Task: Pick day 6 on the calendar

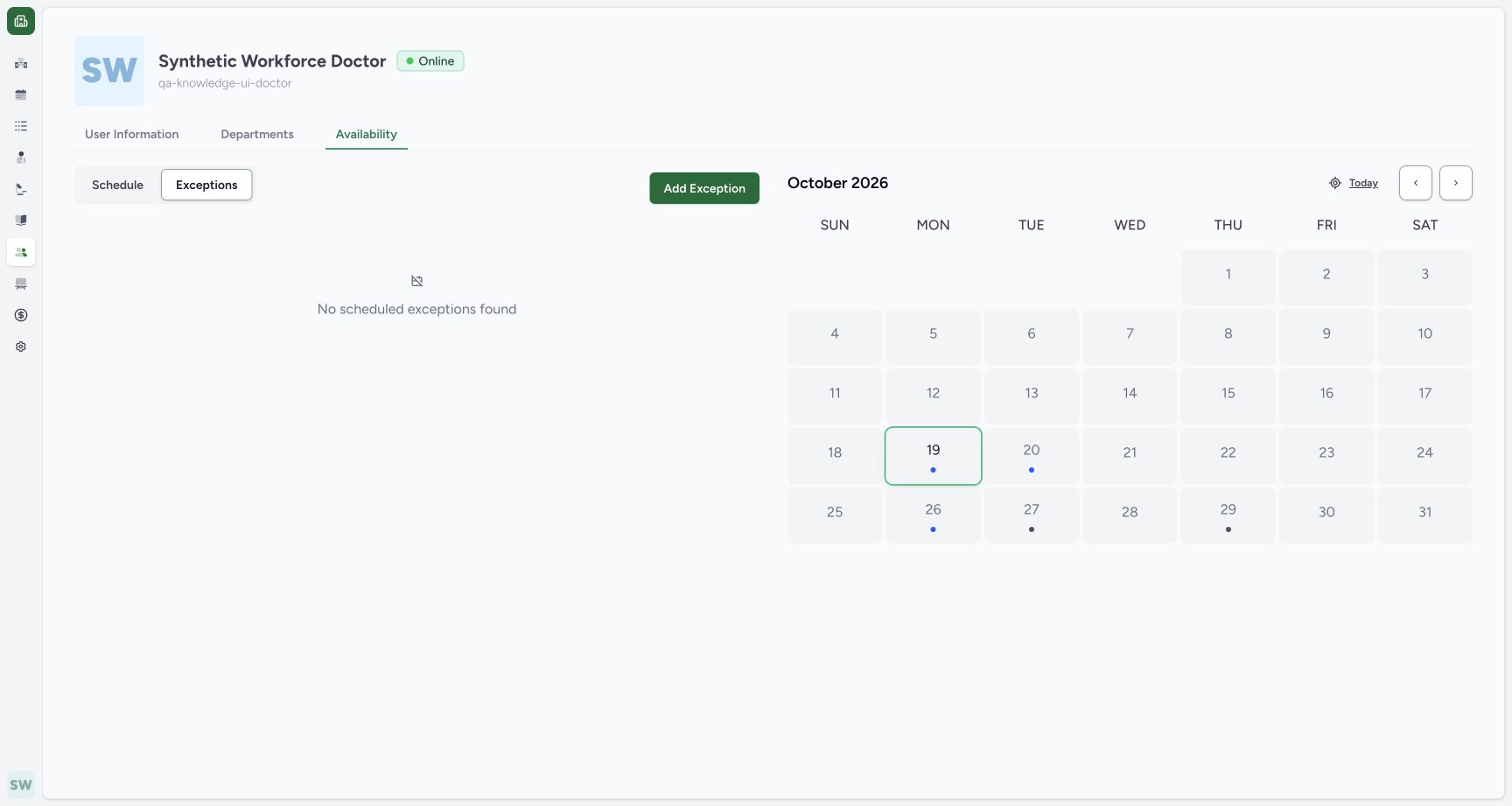Action: pos(1032,337)
